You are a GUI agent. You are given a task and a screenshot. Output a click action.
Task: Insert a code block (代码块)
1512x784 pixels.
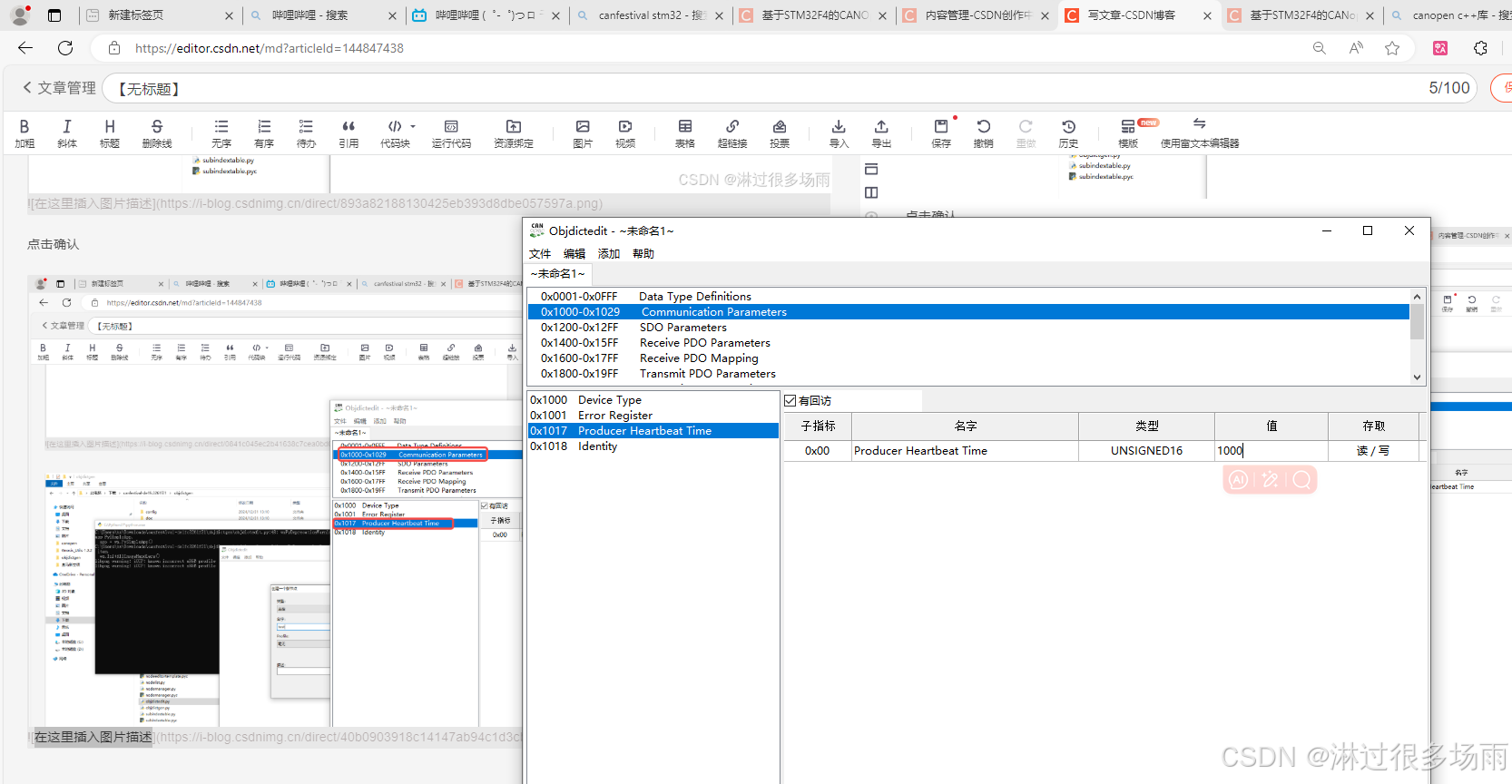click(x=395, y=132)
